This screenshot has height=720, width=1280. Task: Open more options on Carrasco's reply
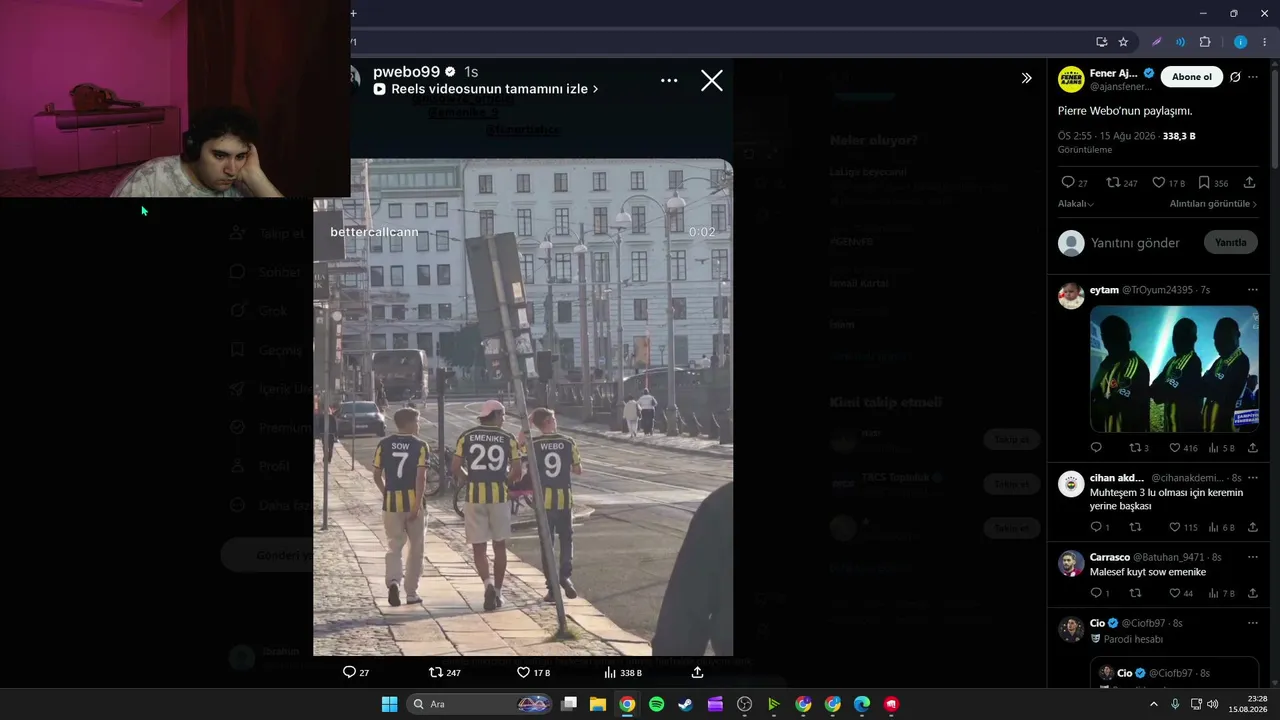click(1253, 557)
